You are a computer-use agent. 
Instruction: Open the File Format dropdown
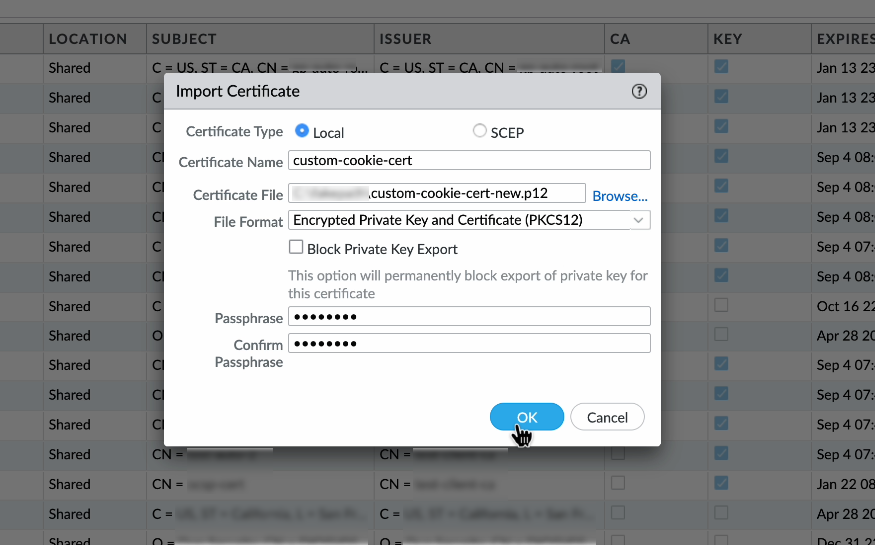[x=469, y=220]
